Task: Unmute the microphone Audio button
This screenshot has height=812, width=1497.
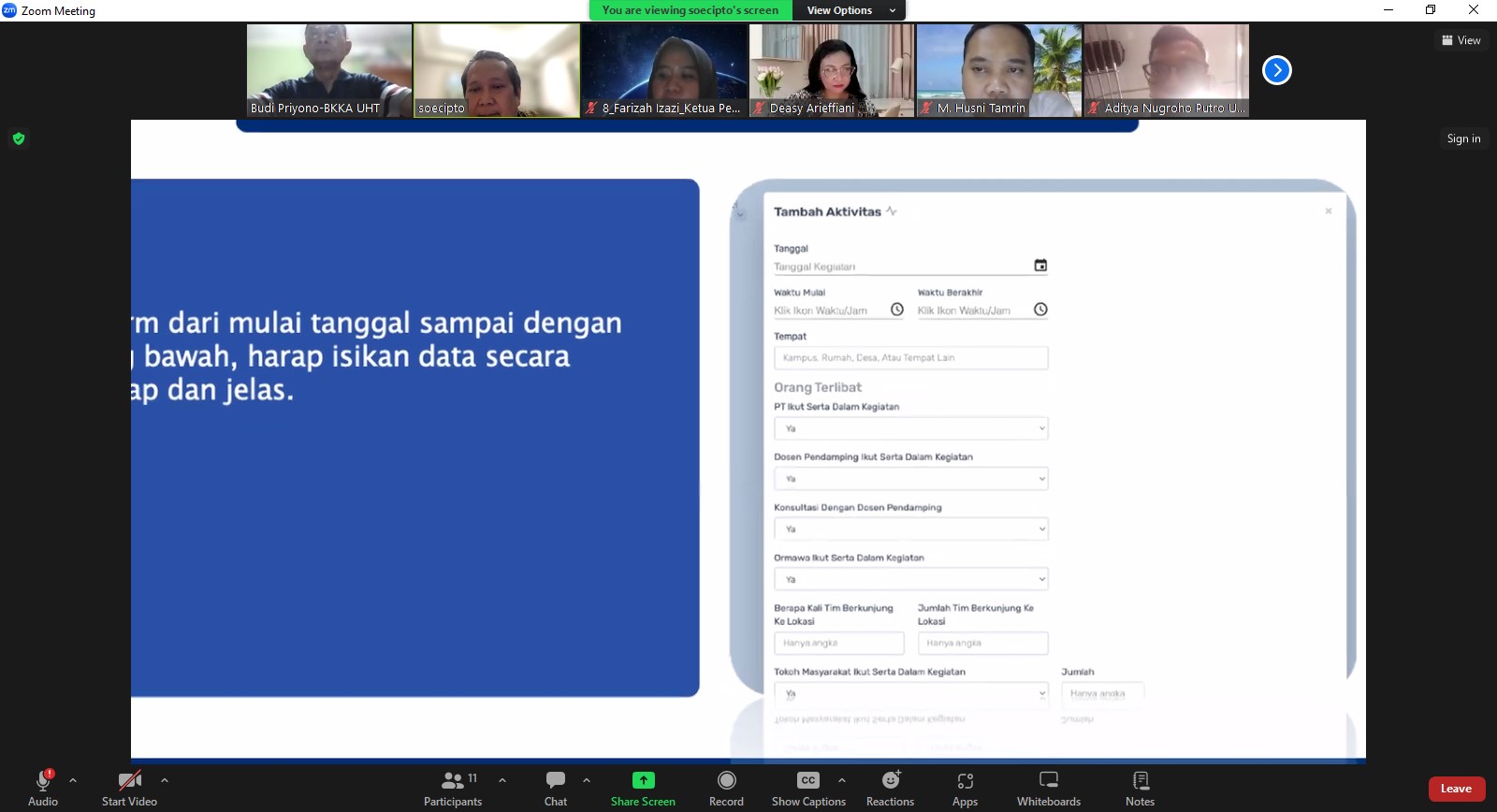Action: click(43, 788)
